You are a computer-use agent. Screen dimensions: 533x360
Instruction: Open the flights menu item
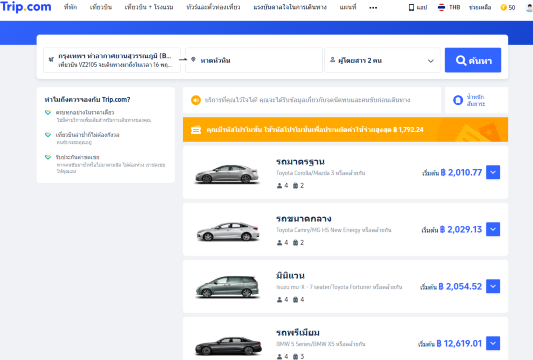point(101,7)
